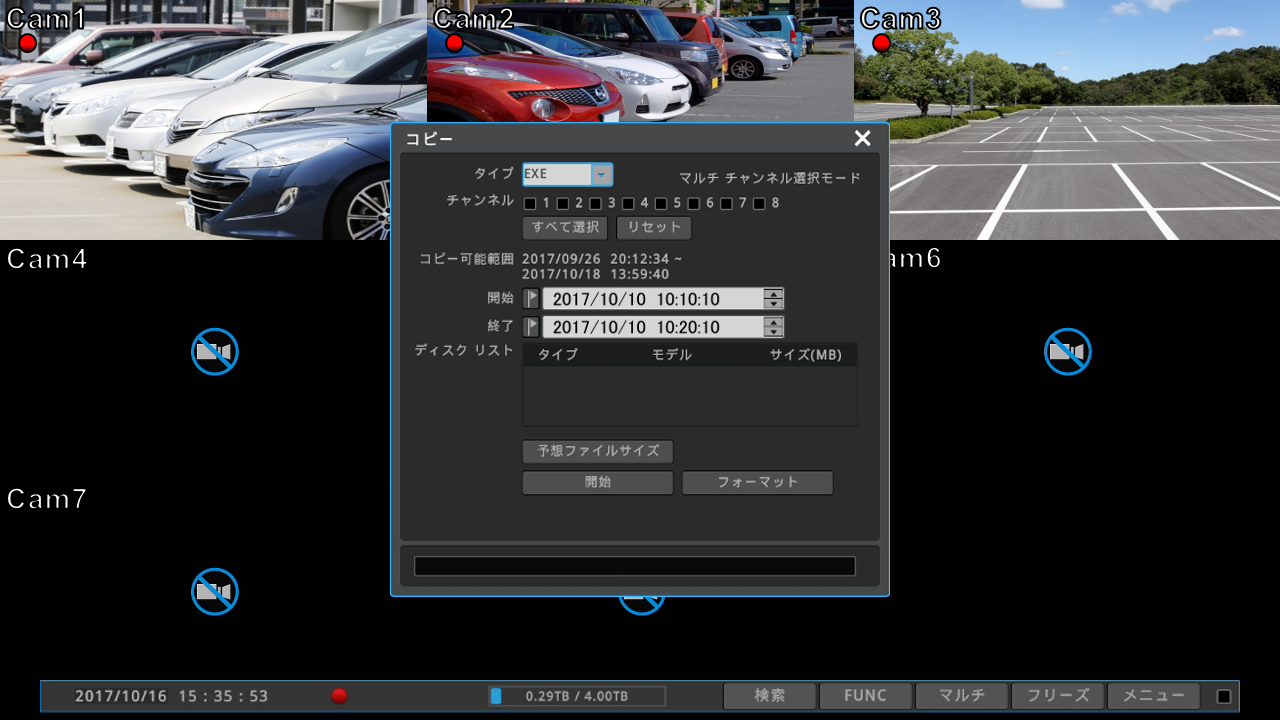Image resolution: width=1280 pixels, height=720 pixels.
Task: Click the Cam6 no-video camera icon
Action: pyautogui.click(x=1068, y=351)
